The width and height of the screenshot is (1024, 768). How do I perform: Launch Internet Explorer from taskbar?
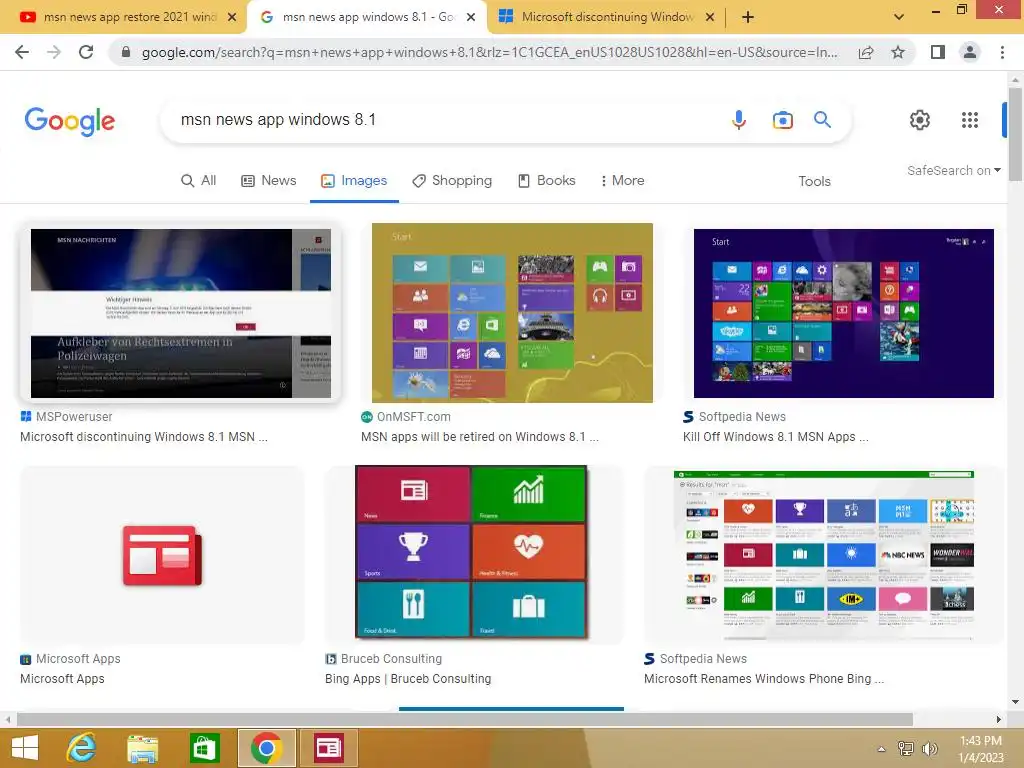coord(82,748)
